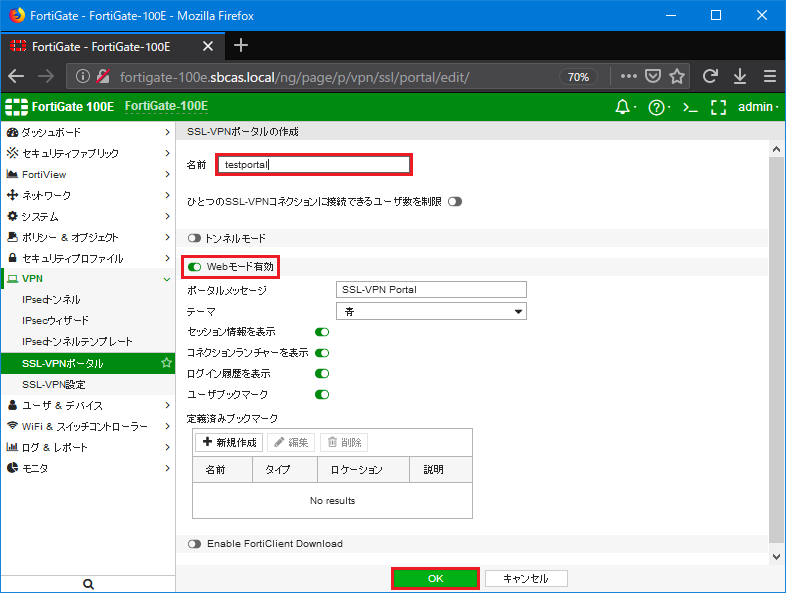The width and height of the screenshot is (786, 593).
Task: Collapse the VPN menu chevron
Action: (167, 279)
